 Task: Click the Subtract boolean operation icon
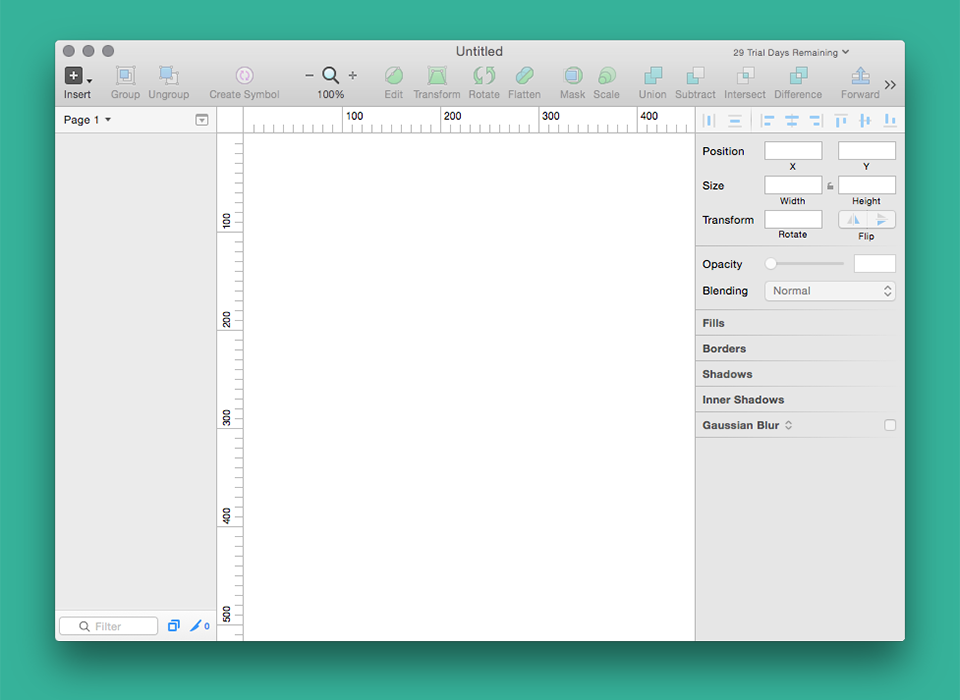coord(695,76)
